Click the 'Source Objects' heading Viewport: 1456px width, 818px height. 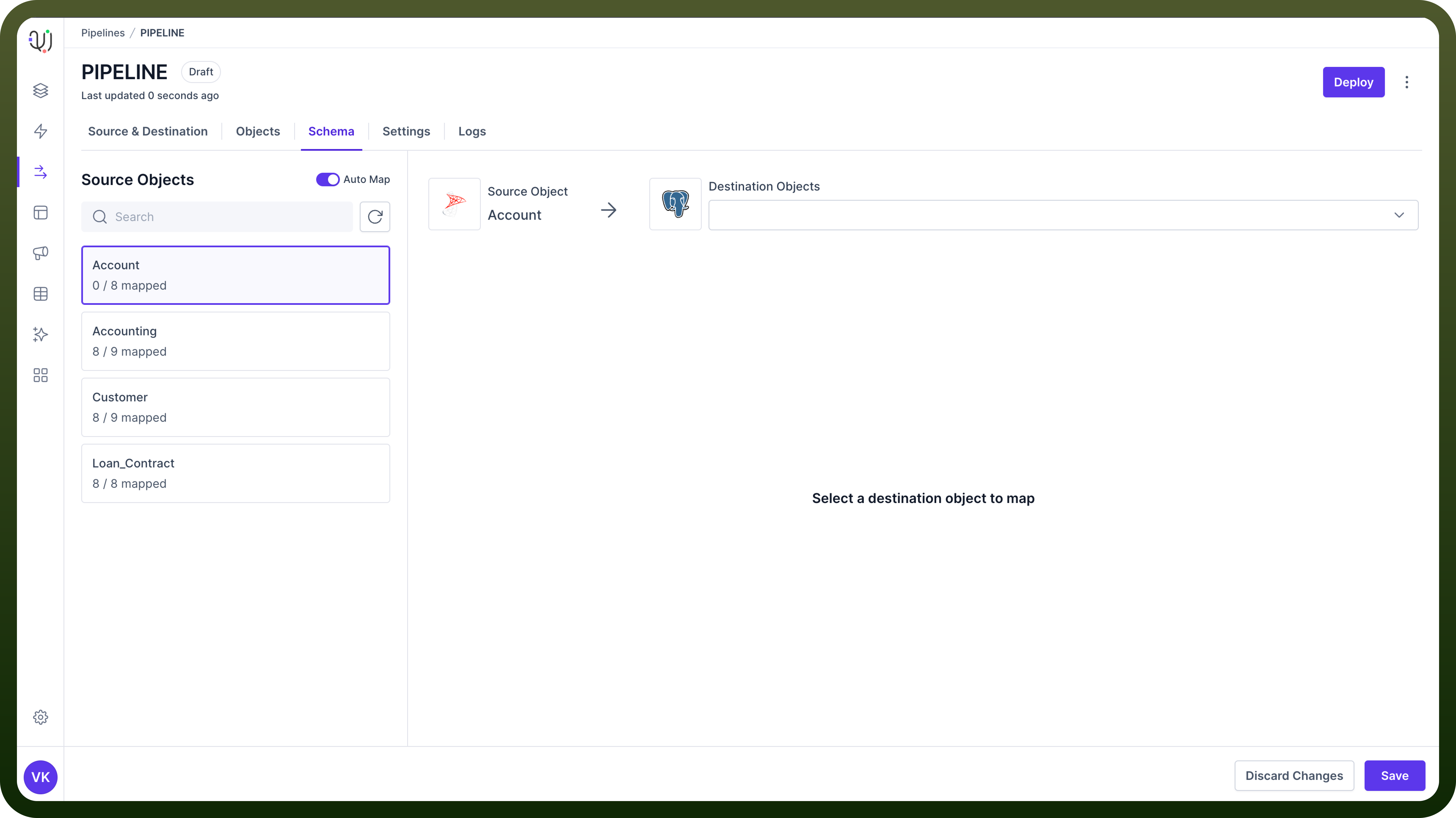[137, 180]
